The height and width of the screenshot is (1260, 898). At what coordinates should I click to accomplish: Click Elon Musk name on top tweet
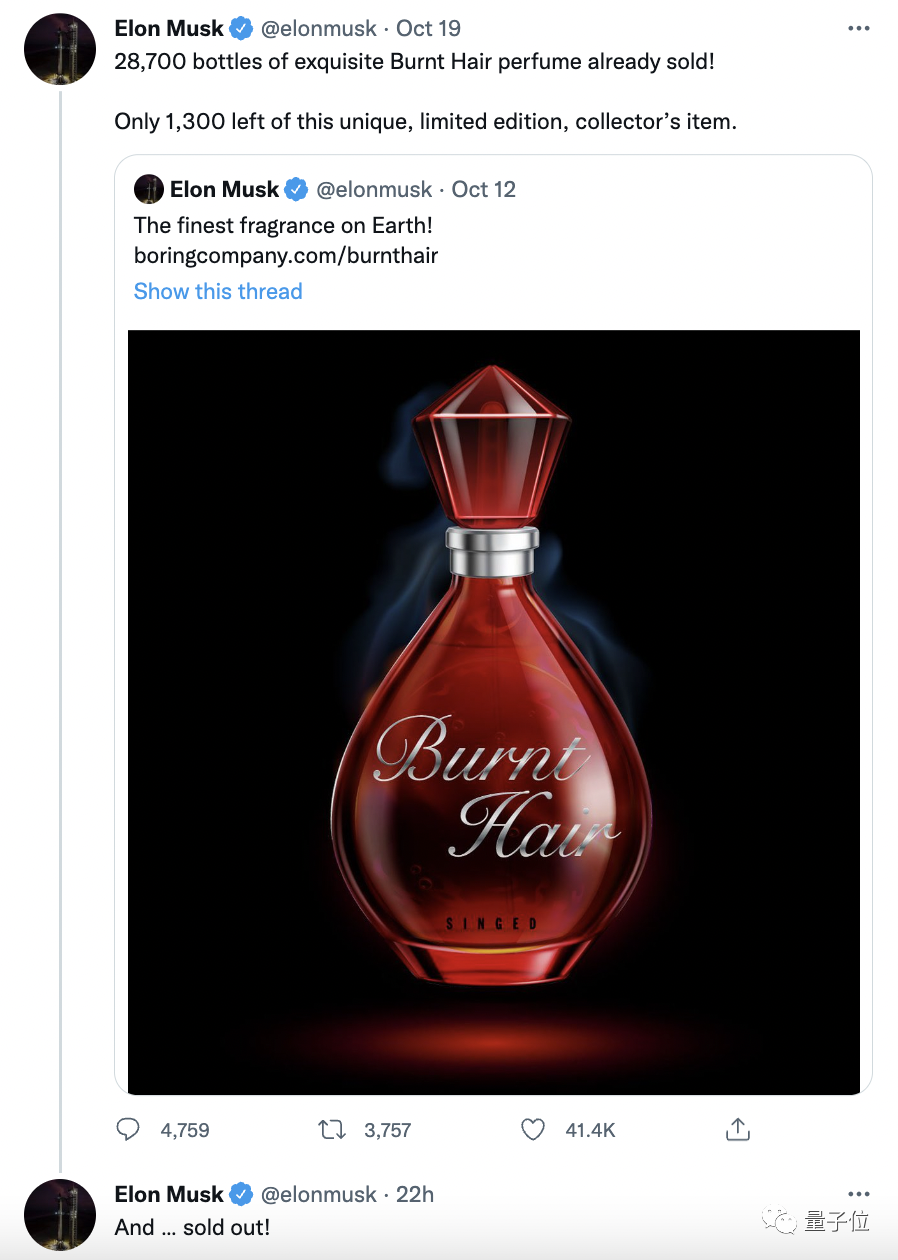tap(169, 29)
